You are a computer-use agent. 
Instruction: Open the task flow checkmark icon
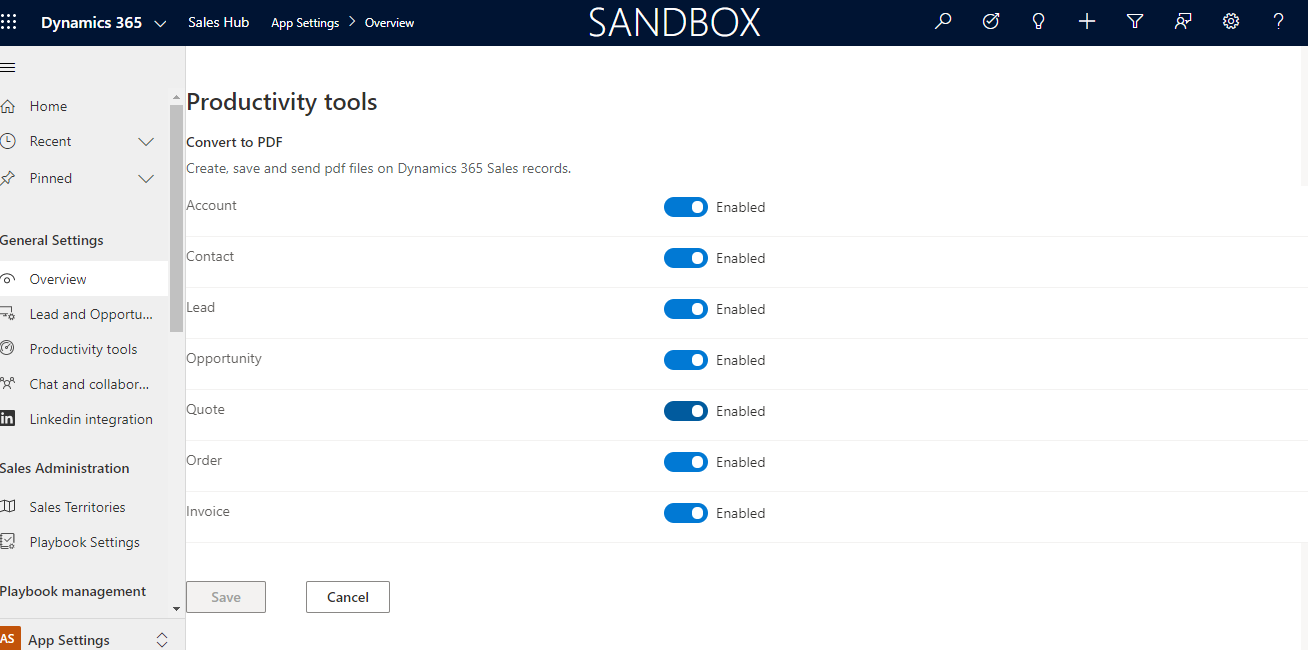pyautogui.click(x=991, y=21)
